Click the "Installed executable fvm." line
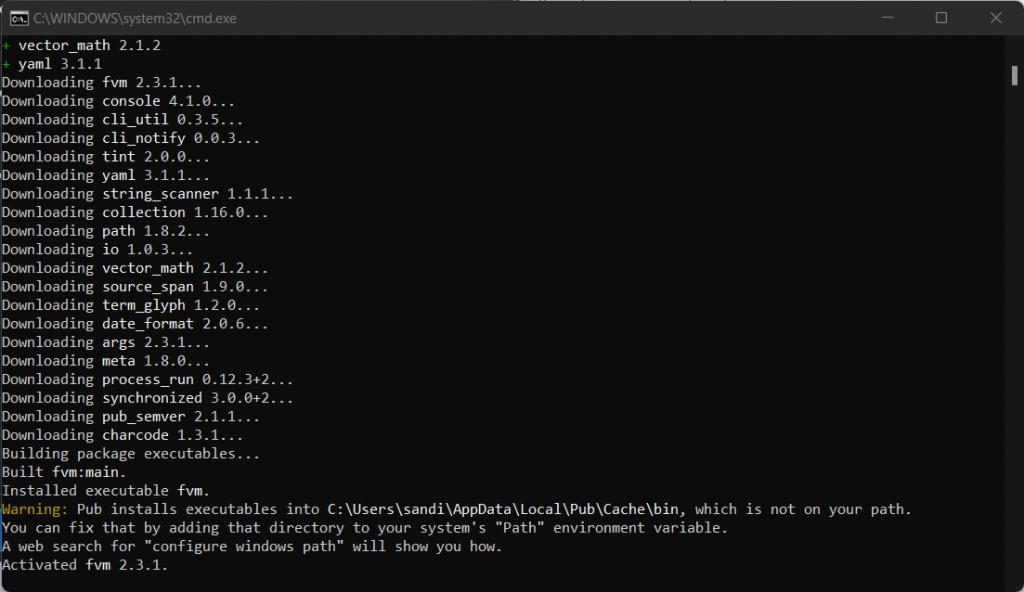 pyautogui.click(x=106, y=490)
